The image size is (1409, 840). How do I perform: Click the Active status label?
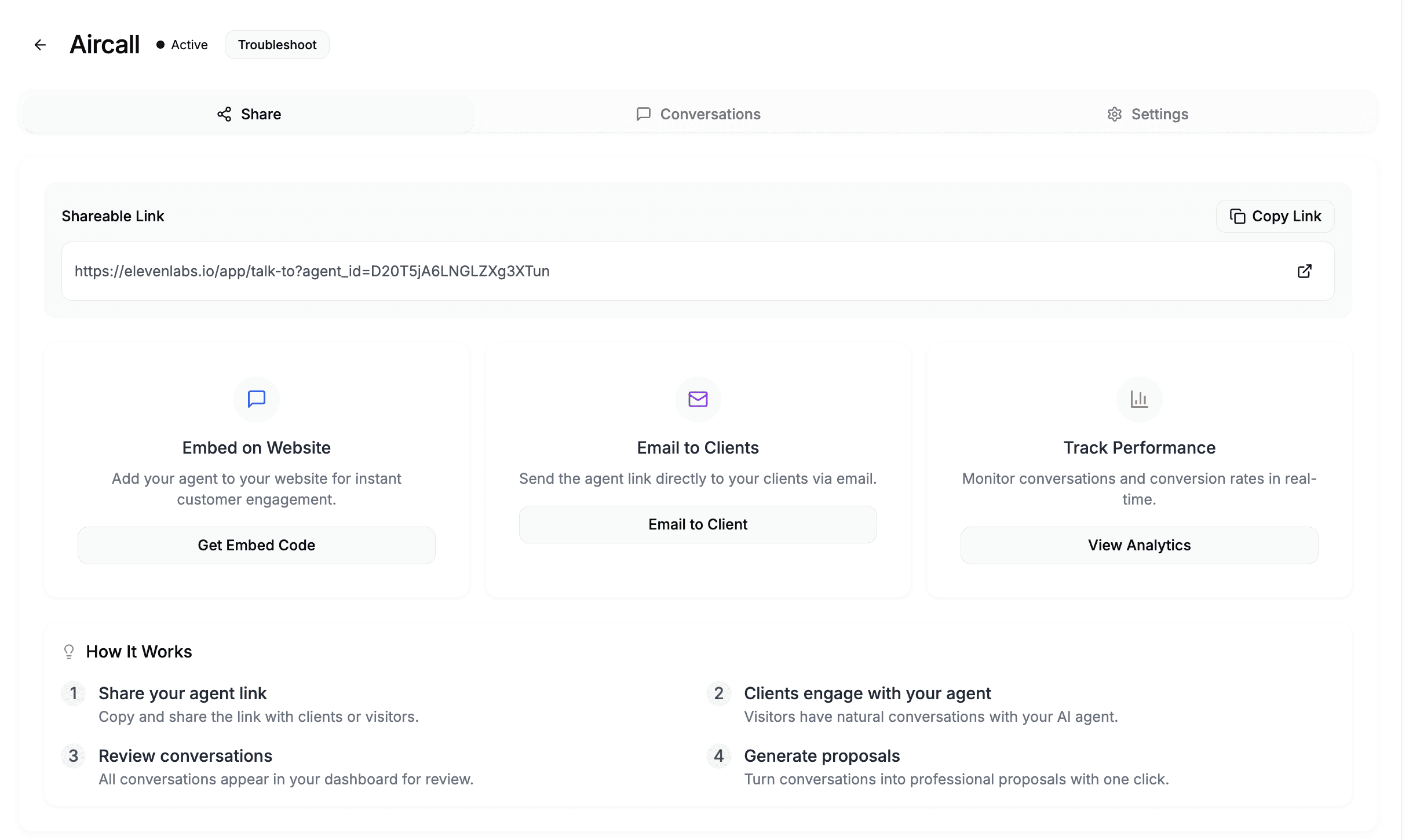[189, 45]
